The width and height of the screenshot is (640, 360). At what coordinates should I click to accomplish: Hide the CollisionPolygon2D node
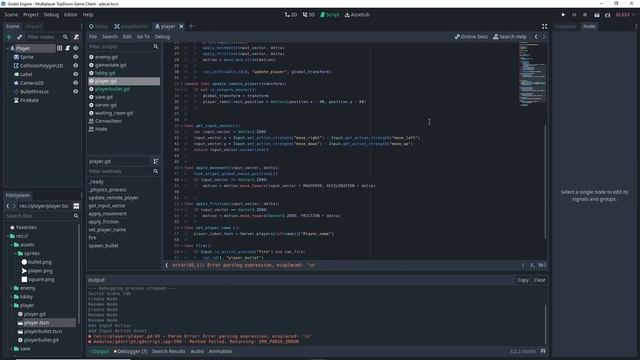[x=76, y=66]
